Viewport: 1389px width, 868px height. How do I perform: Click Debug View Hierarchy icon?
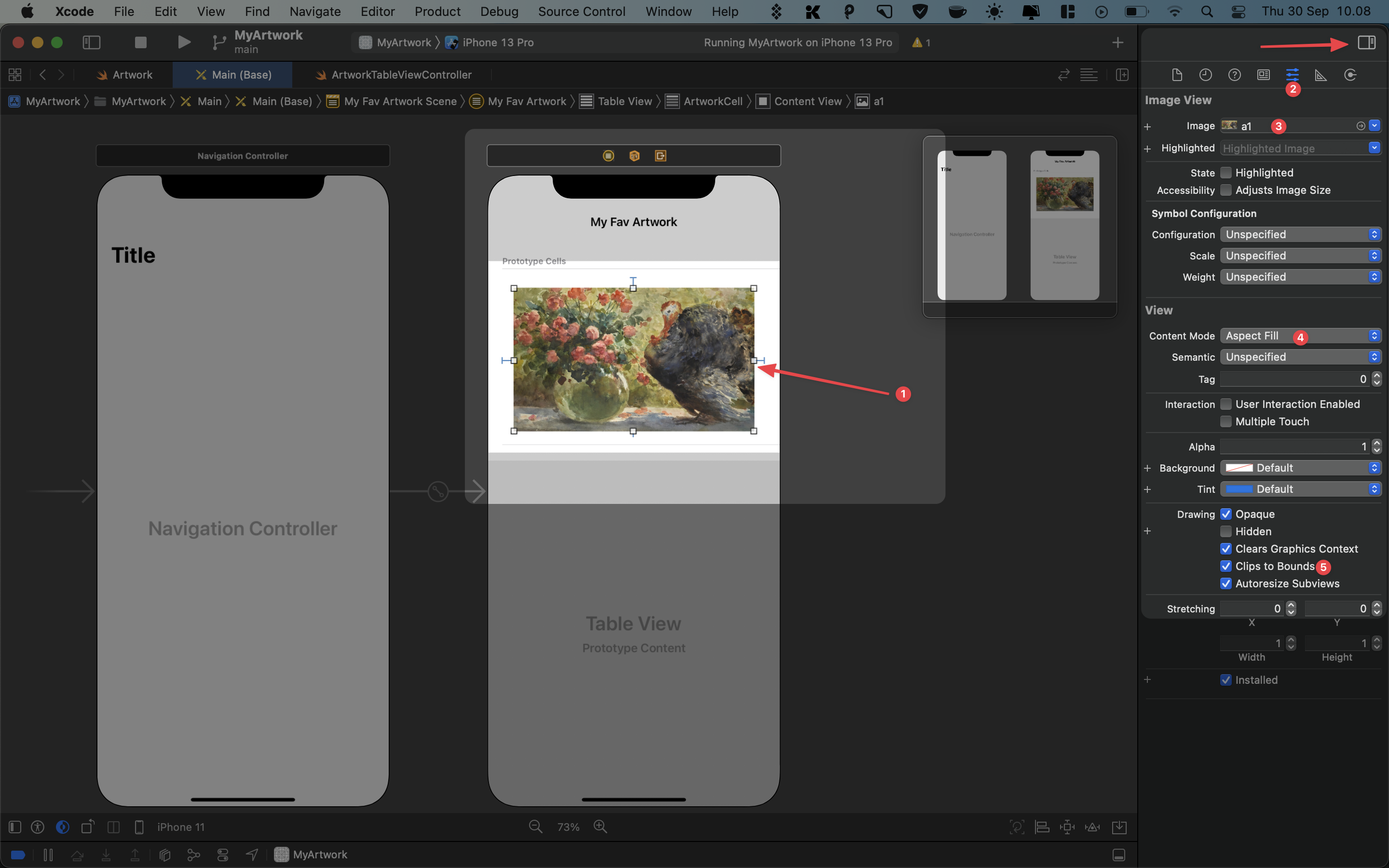click(x=165, y=855)
